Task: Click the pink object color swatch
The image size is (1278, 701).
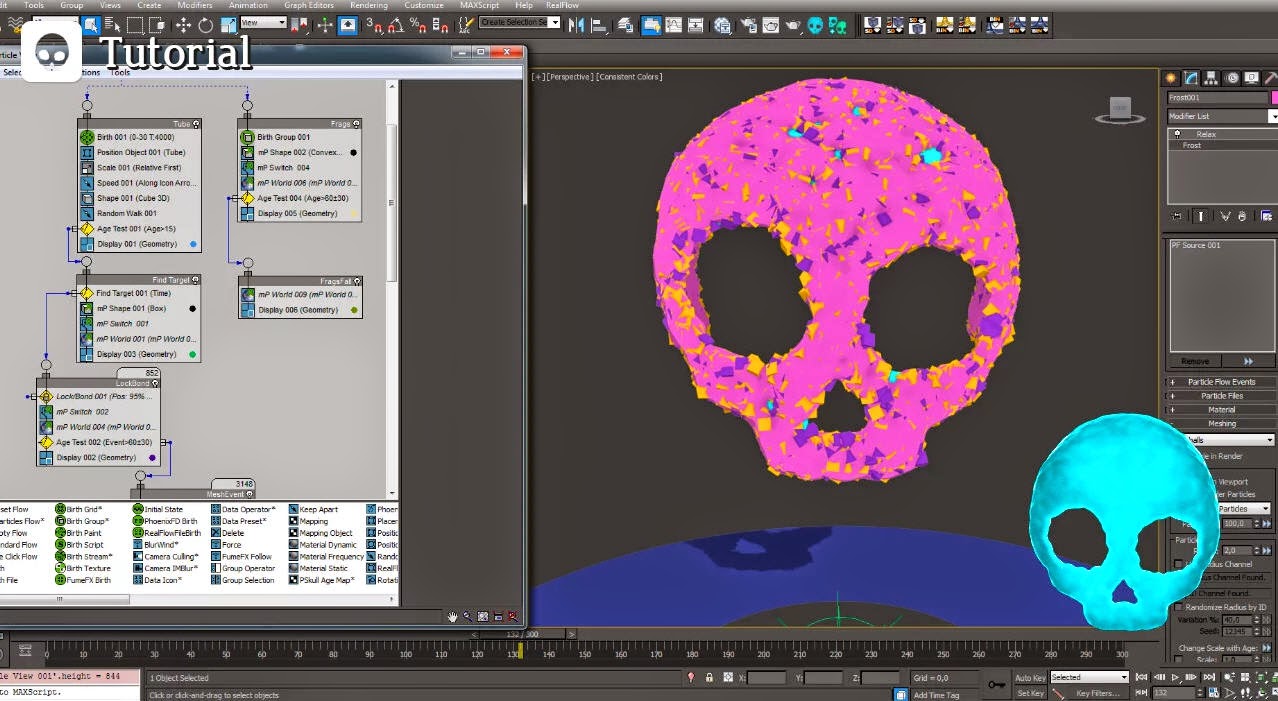Action: click(x=1274, y=98)
